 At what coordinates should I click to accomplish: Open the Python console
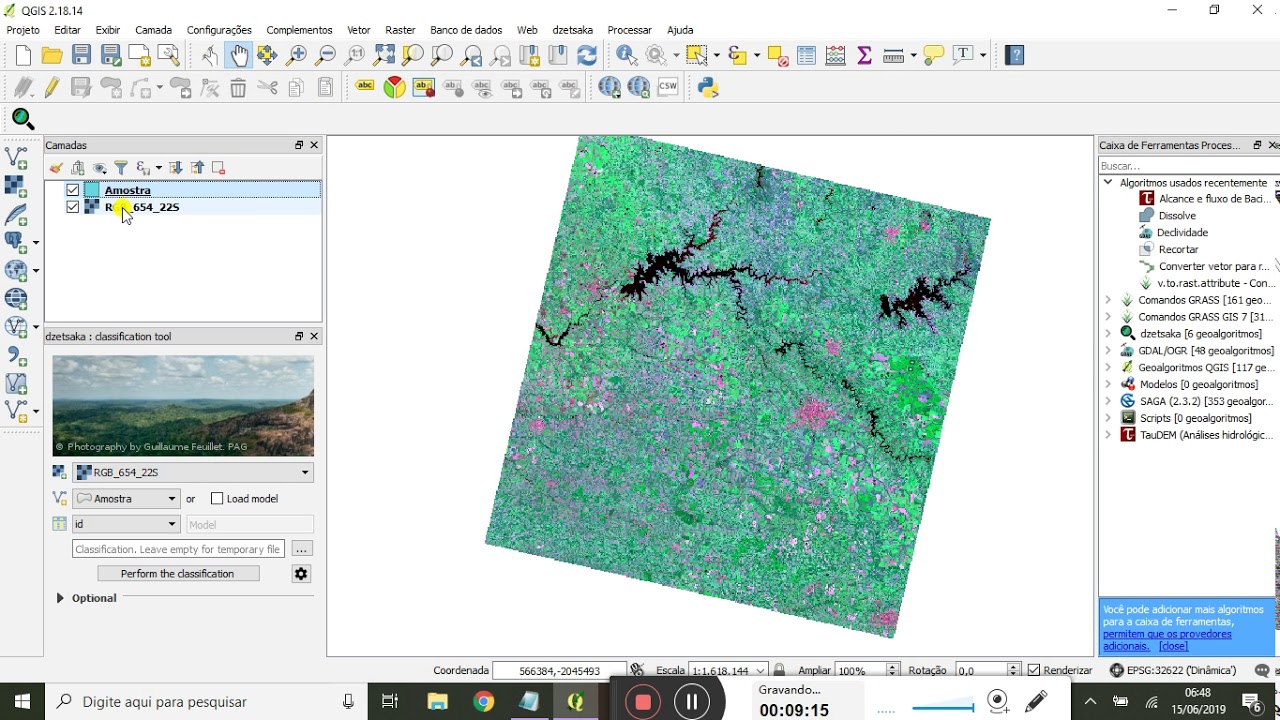(x=709, y=88)
